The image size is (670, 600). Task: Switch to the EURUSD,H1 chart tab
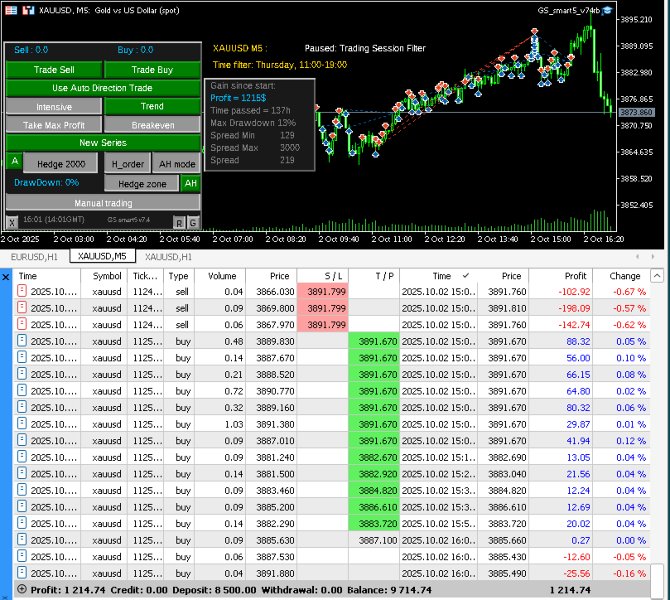(x=34, y=257)
